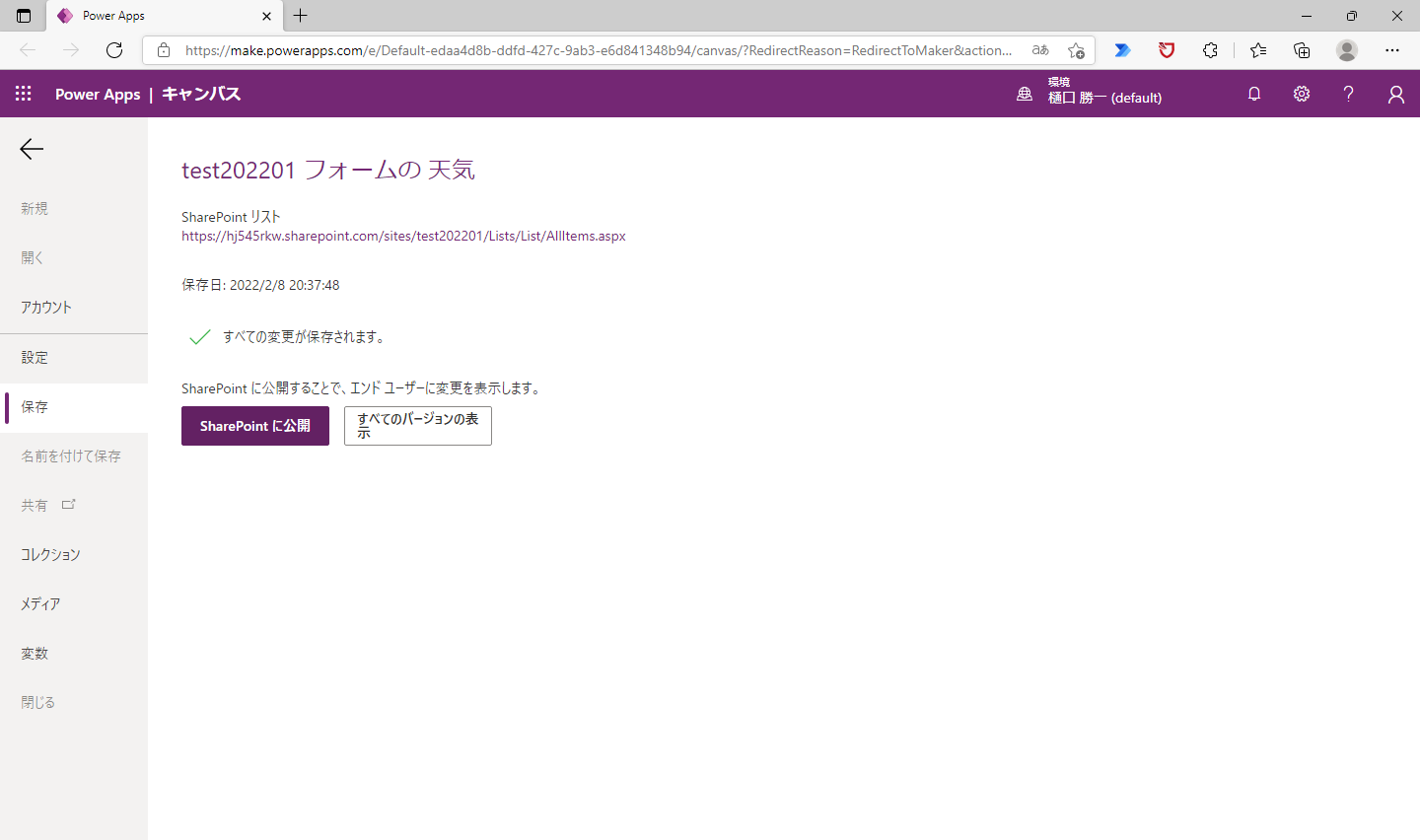This screenshot has width=1420, height=840.
Task: Open the browser extensions puzzle icon
Action: [x=1210, y=50]
